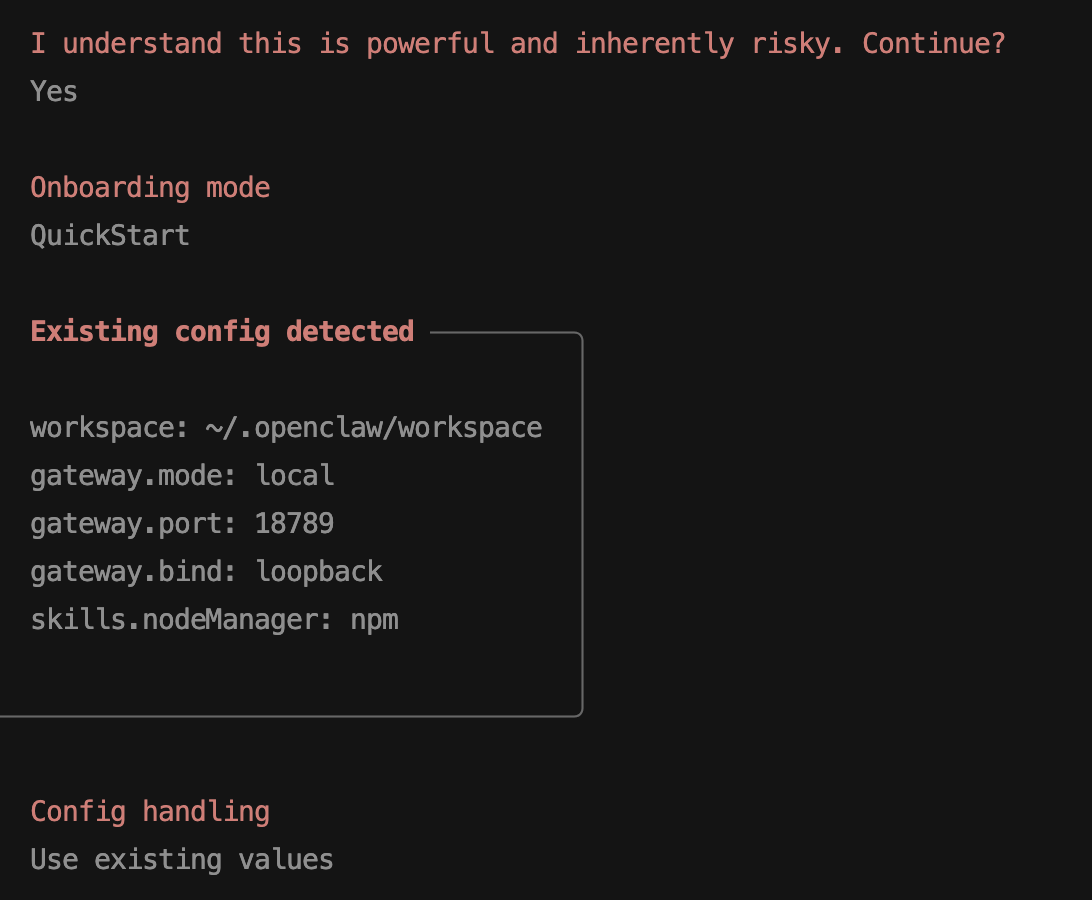The image size is (1092, 900).
Task: Select the "Config handling" heading
Action: [150, 811]
